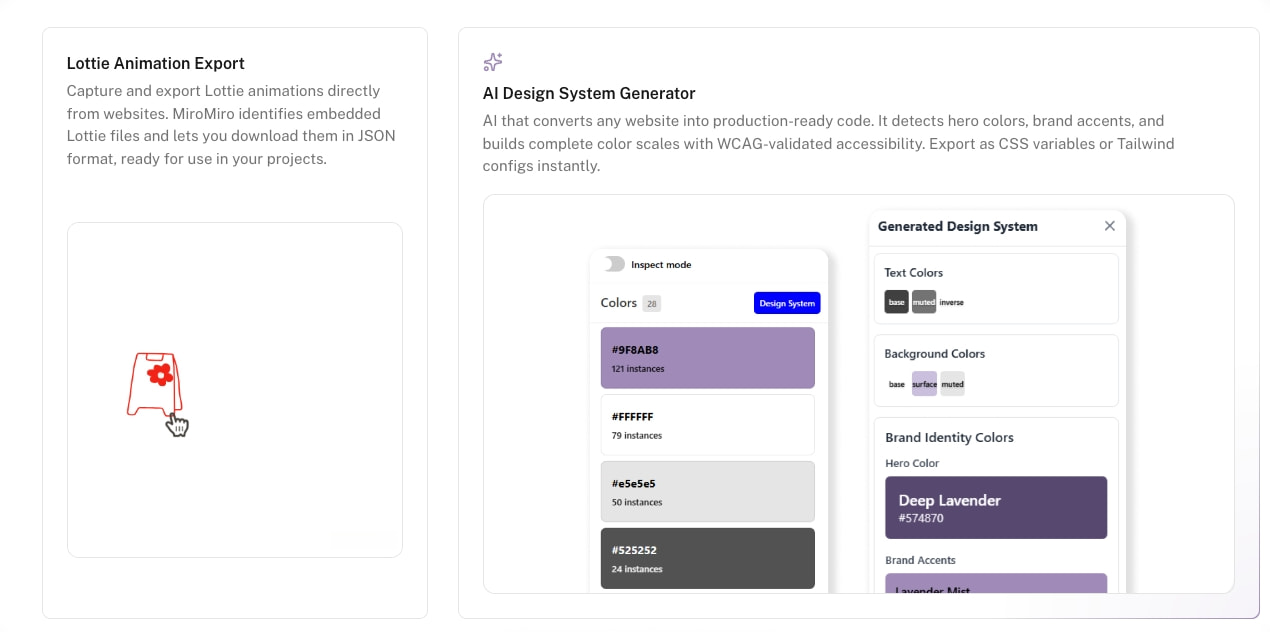The width and height of the screenshot is (1270, 632).
Task: Click the Lottie Animation Export heading
Action: (156, 63)
